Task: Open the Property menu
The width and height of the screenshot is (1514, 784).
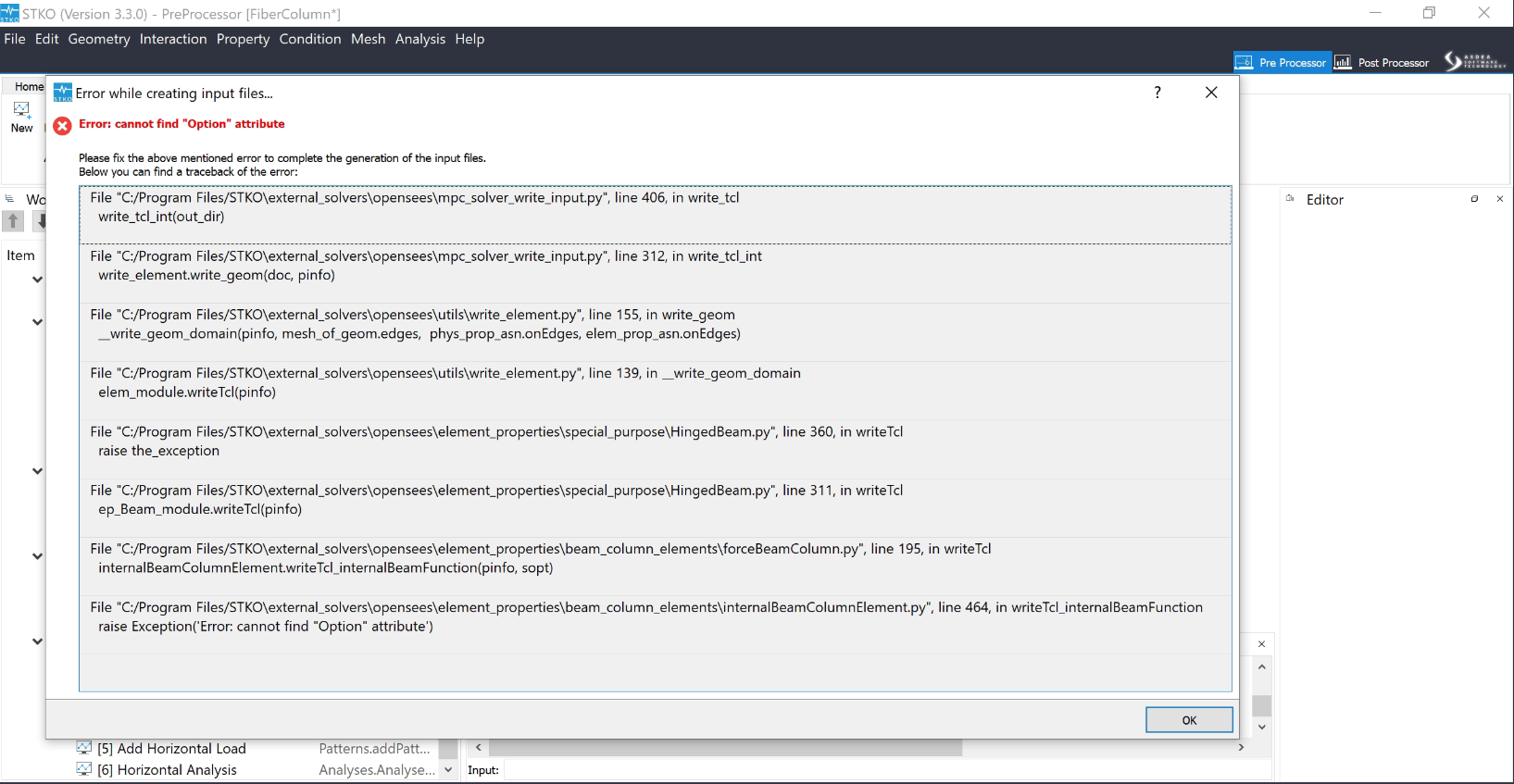Action: point(243,39)
